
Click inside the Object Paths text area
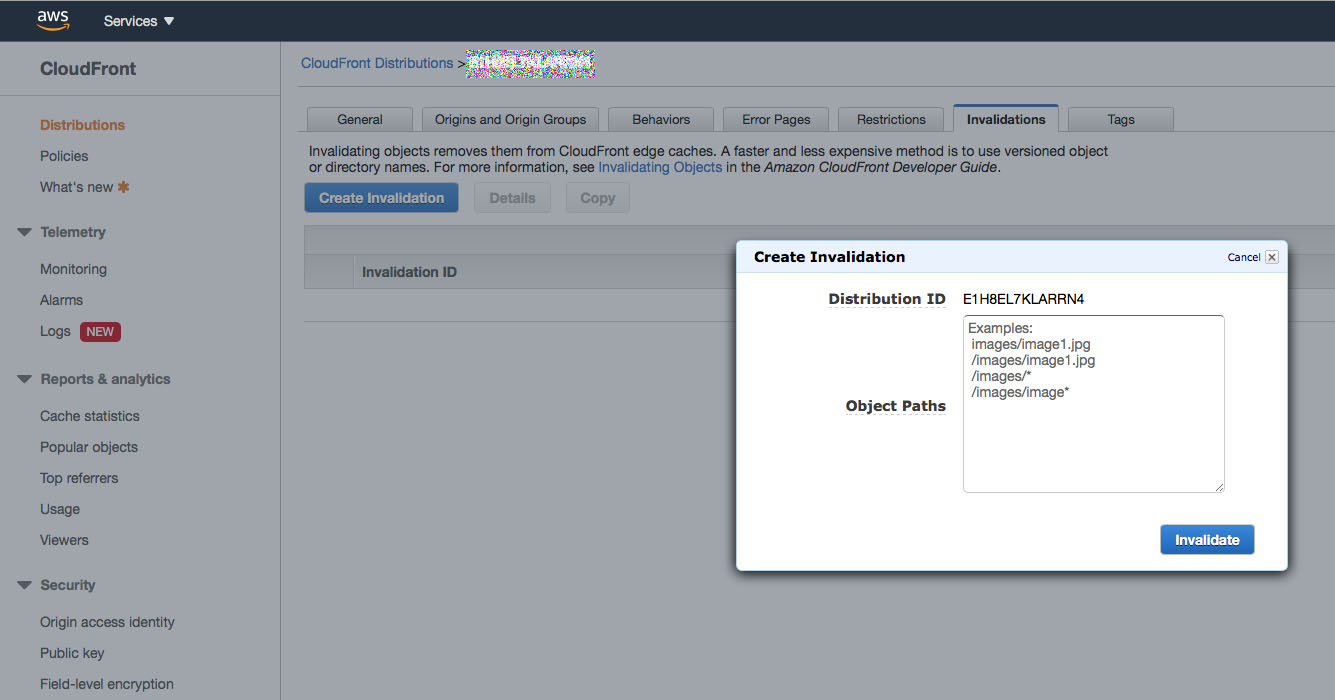[x=1093, y=404]
